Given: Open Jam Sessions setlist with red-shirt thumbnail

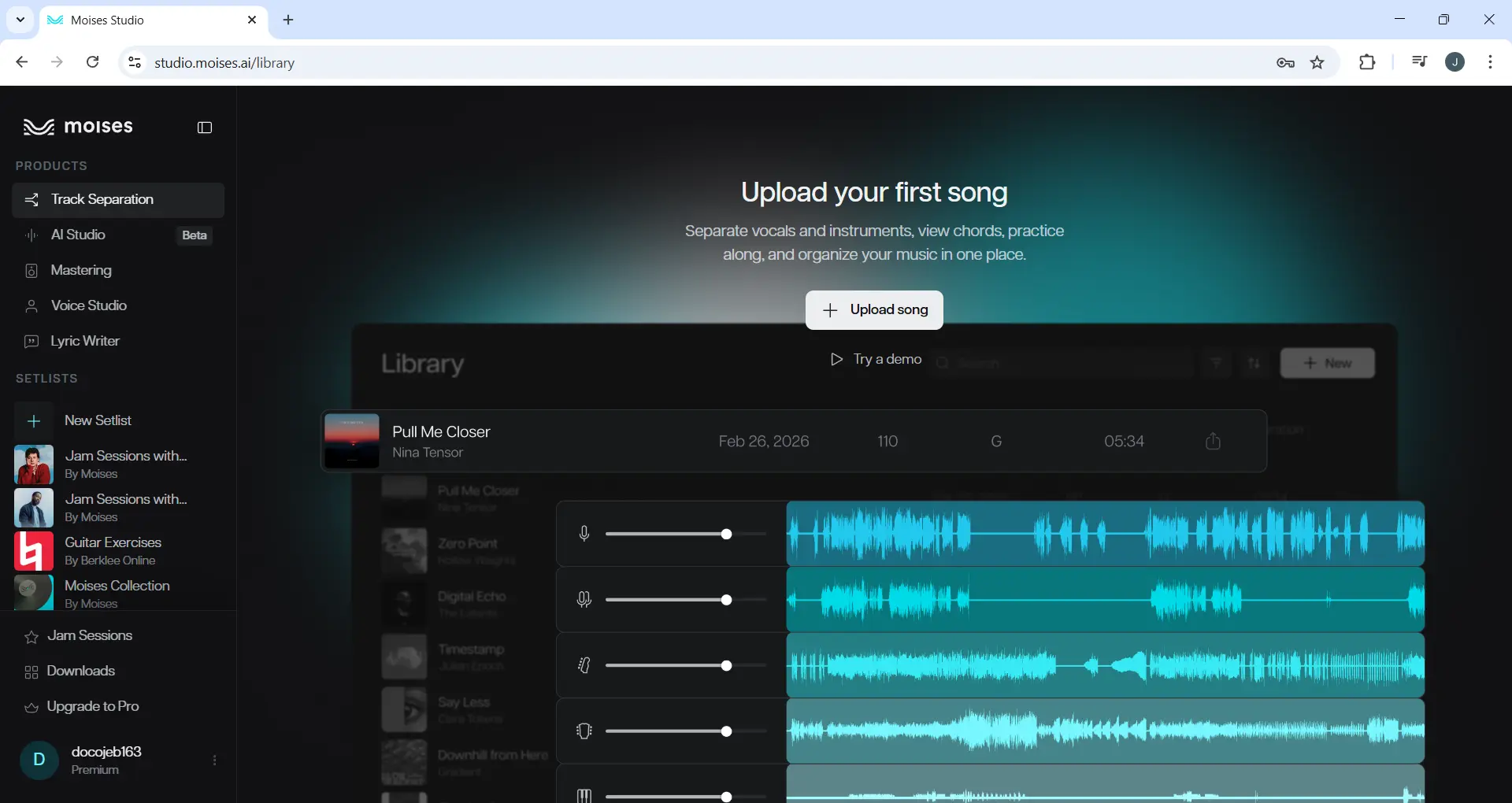Looking at the screenshot, I should (118, 464).
